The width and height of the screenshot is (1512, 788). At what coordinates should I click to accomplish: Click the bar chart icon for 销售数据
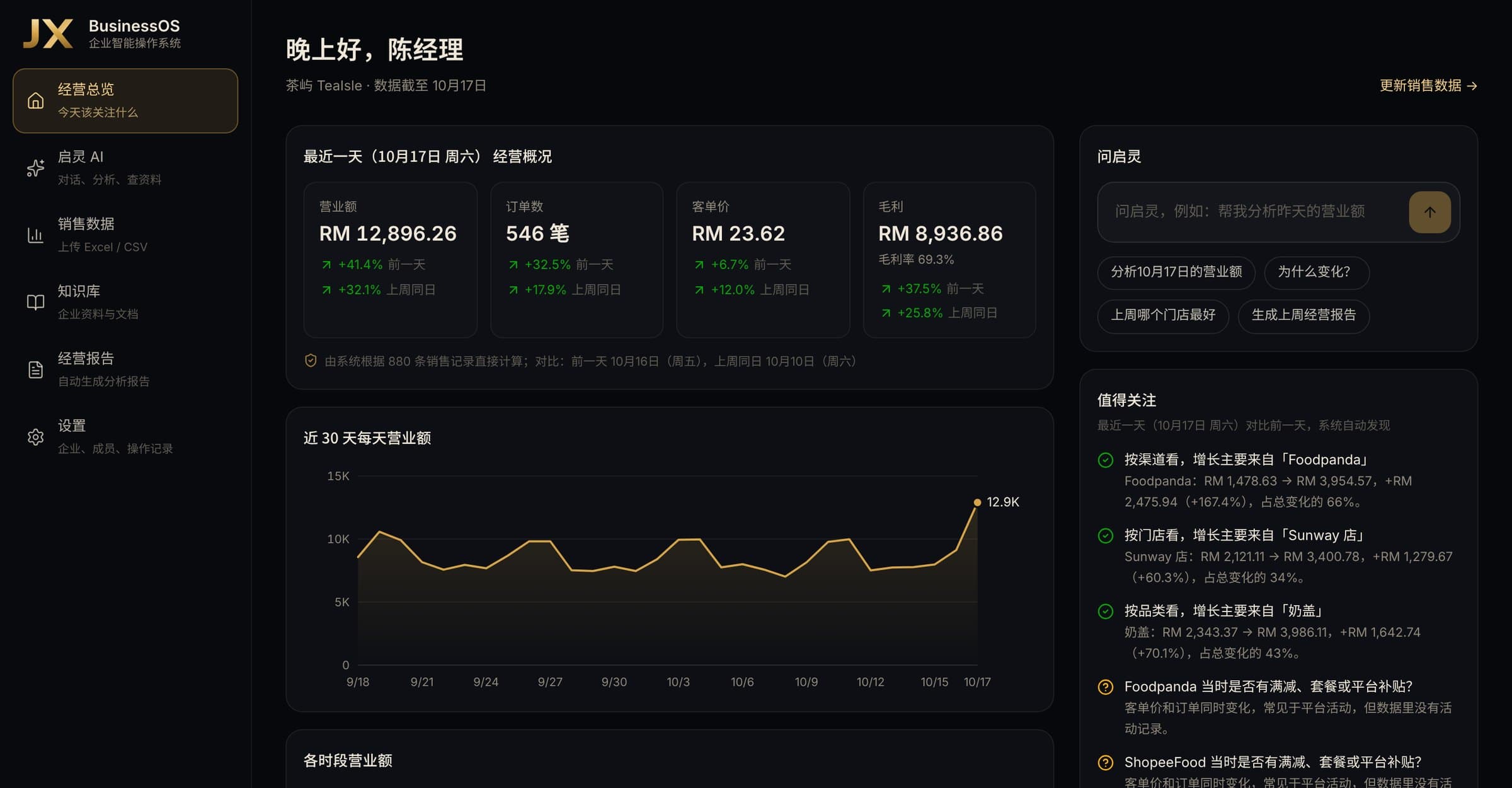pyautogui.click(x=36, y=235)
